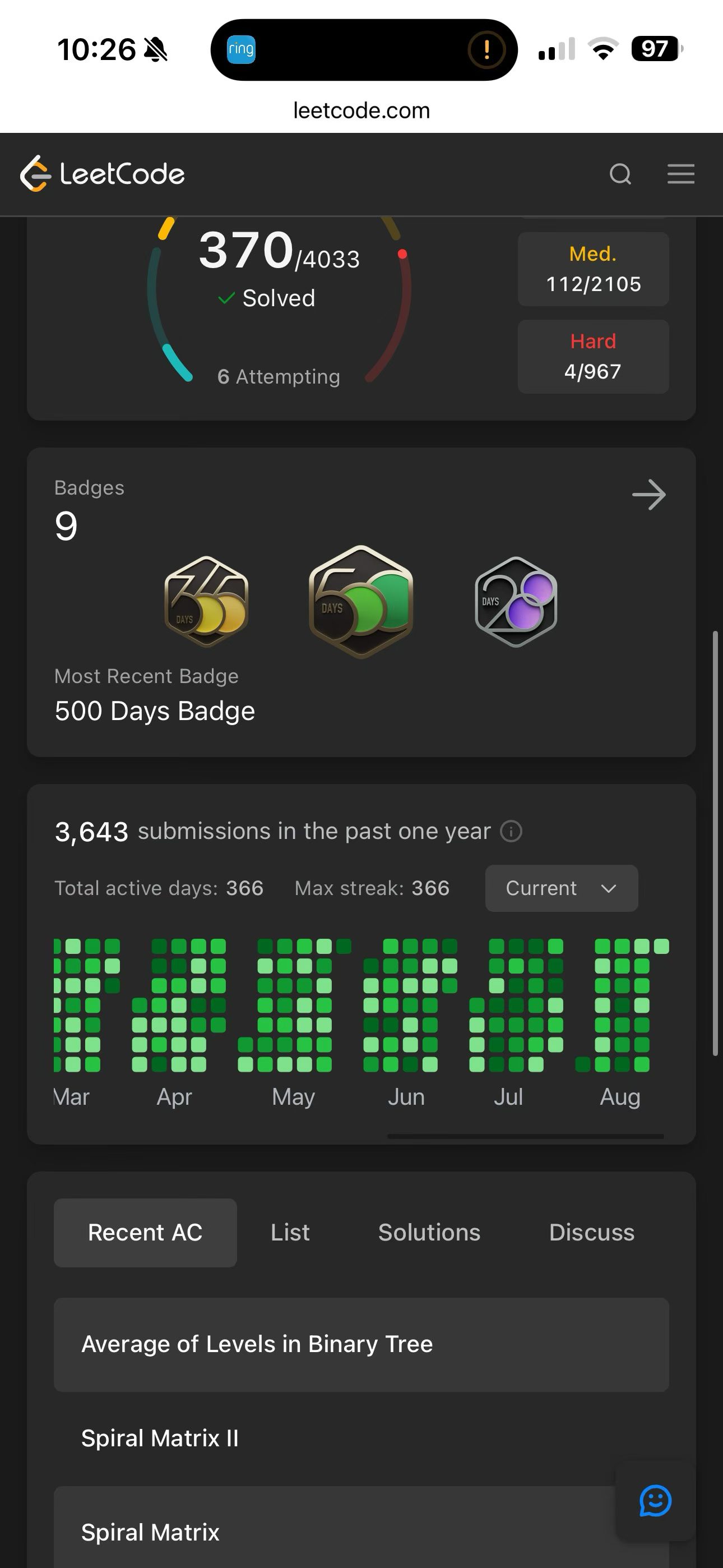Switch to the Recent AC tab
This screenshot has width=723, height=1568.
pos(145,1233)
